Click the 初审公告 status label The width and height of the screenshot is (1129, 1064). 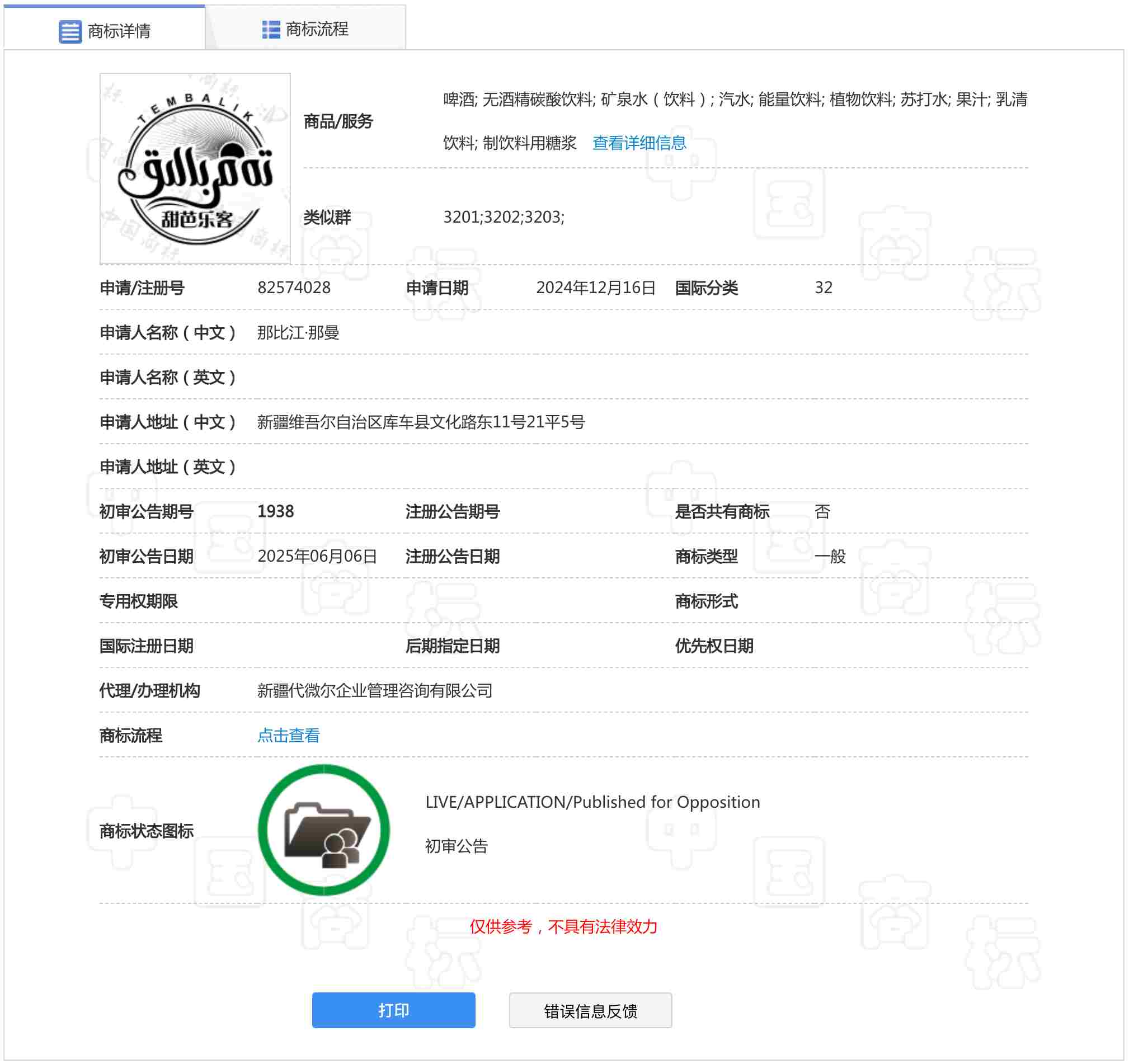click(457, 846)
